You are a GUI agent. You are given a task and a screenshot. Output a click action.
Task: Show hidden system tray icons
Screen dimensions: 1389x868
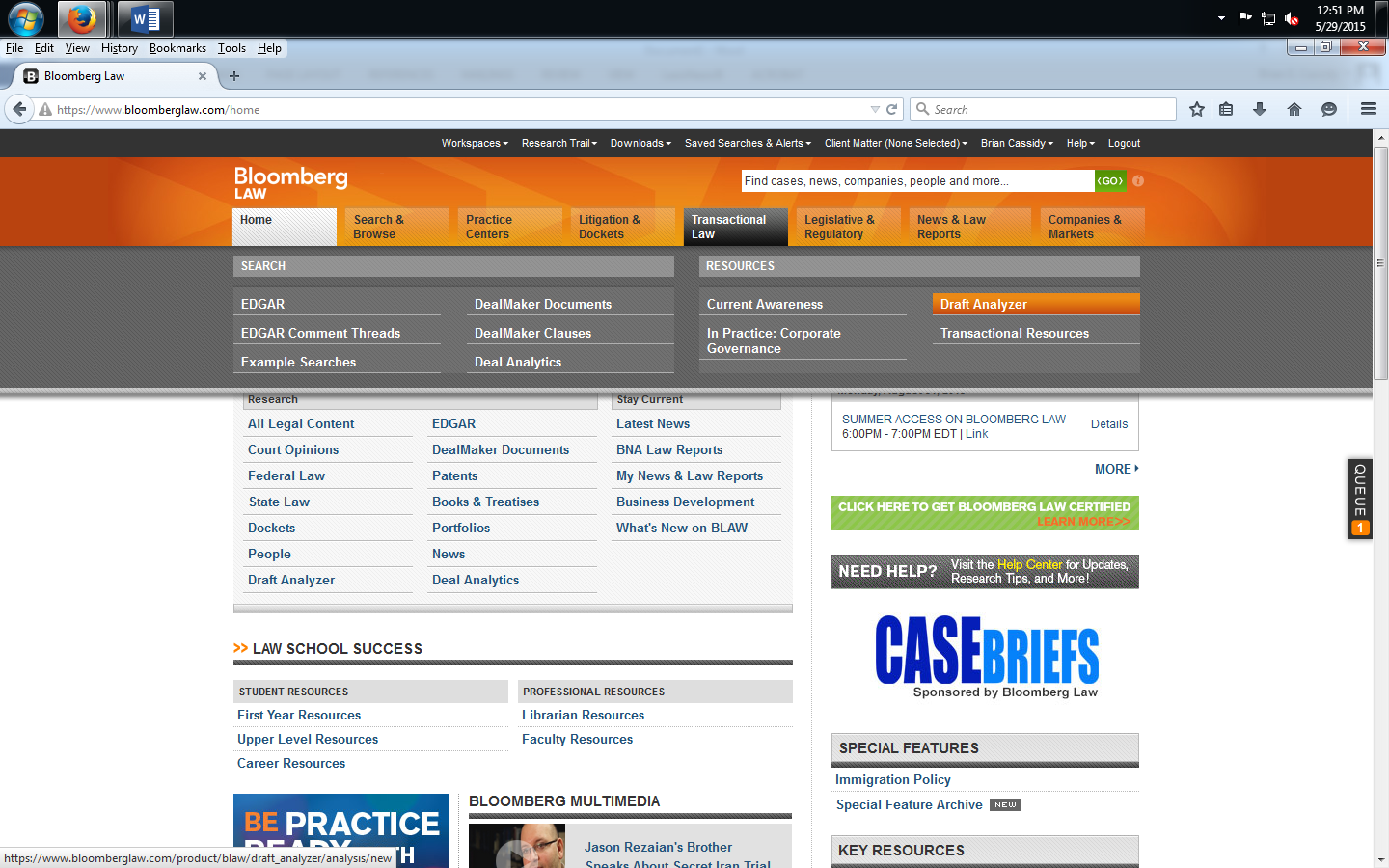(x=1221, y=18)
